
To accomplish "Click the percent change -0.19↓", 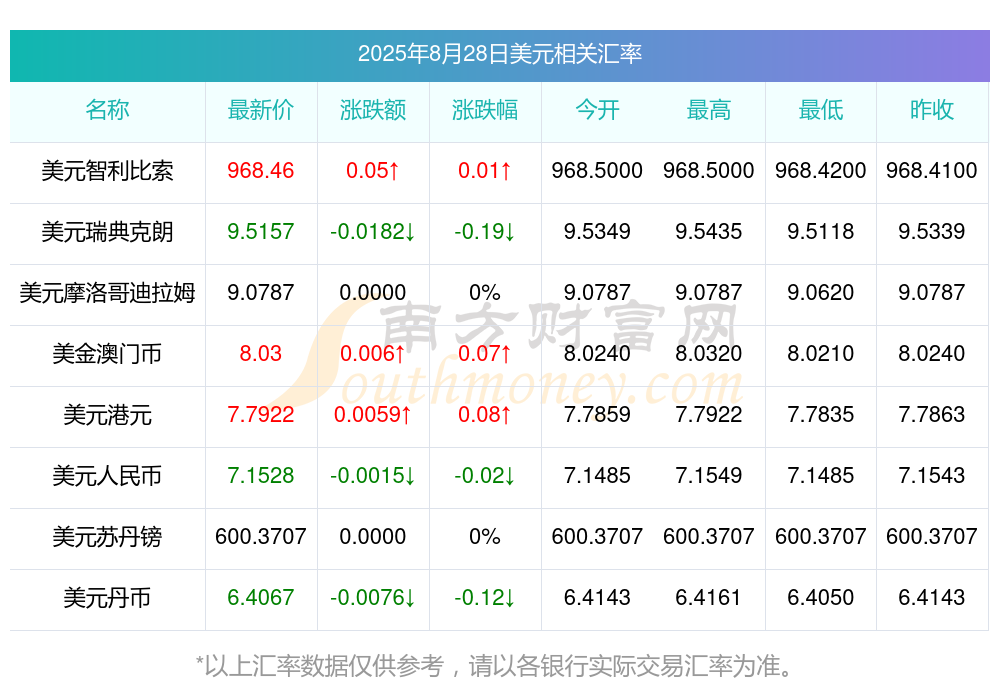I will 485,232.
